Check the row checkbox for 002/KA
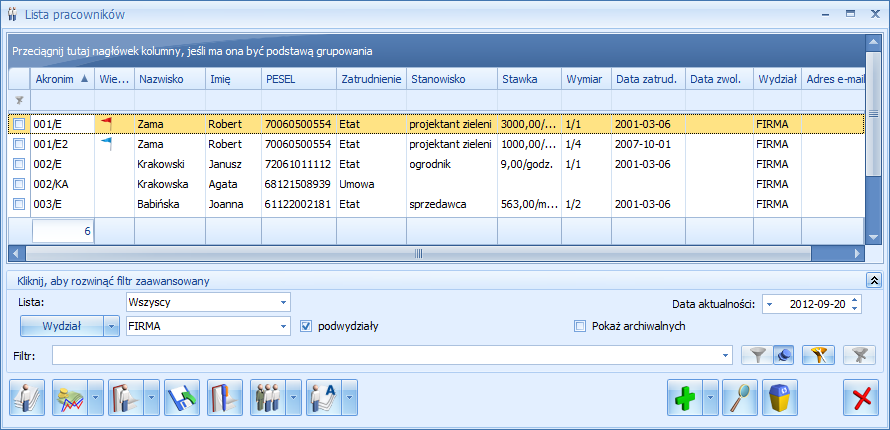The height and width of the screenshot is (430, 890). pos(19,184)
